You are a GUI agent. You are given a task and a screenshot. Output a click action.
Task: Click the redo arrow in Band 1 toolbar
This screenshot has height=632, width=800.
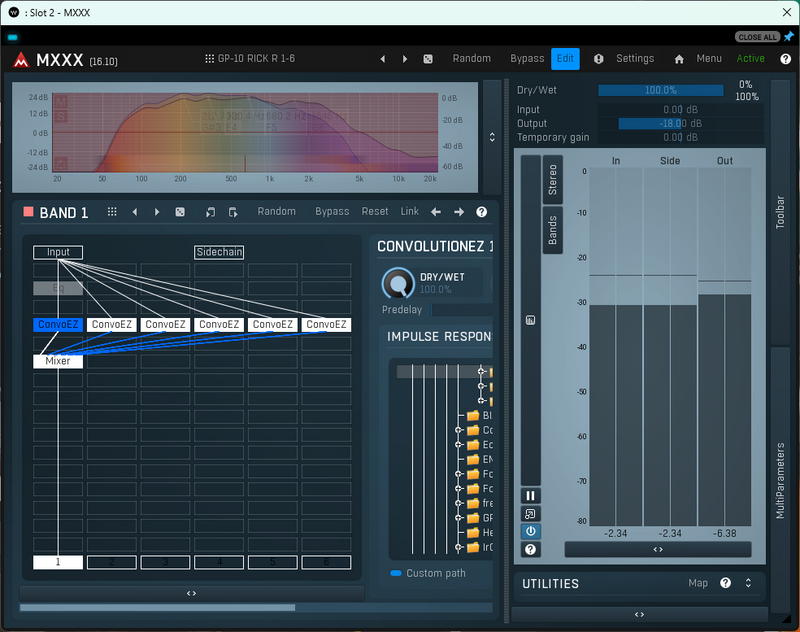pos(231,211)
